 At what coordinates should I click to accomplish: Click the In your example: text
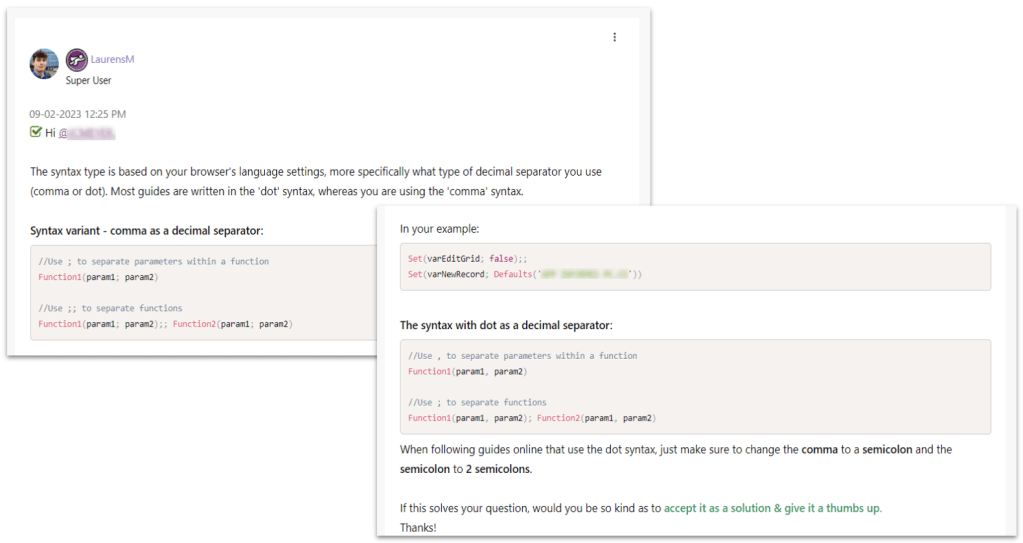pos(439,229)
